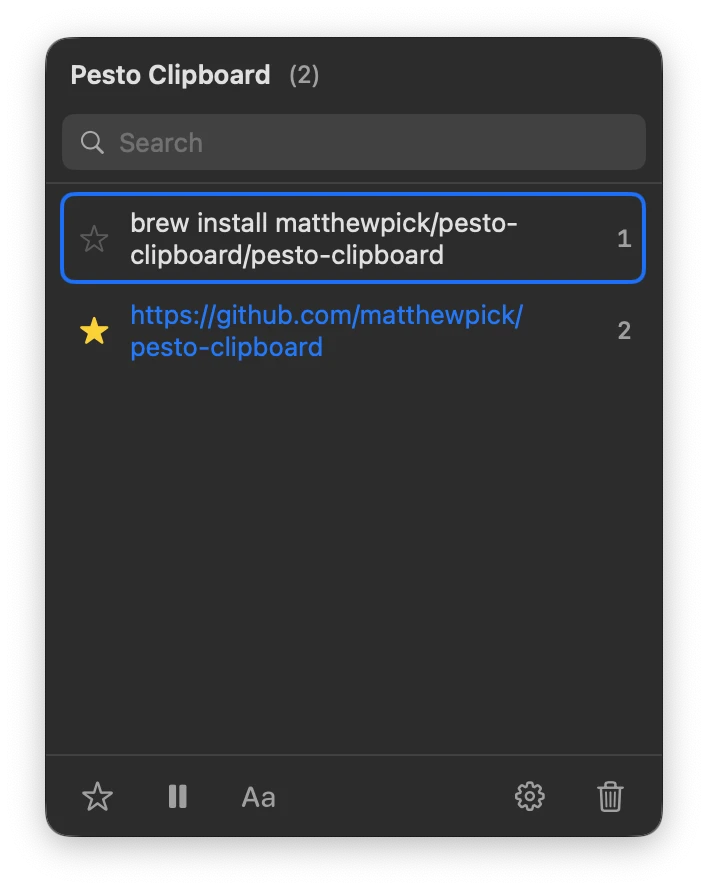Toggle the Aa case-sensitive option
The width and height of the screenshot is (708, 890).
(258, 797)
